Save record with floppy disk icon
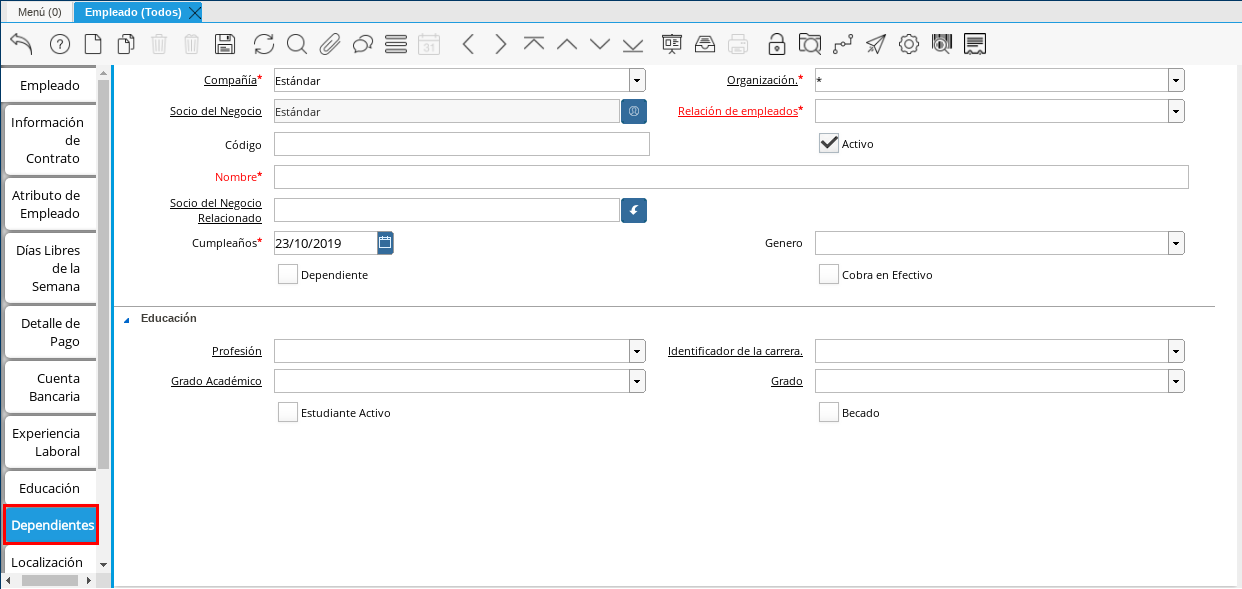The height and width of the screenshot is (589, 1242). pyautogui.click(x=225, y=44)
